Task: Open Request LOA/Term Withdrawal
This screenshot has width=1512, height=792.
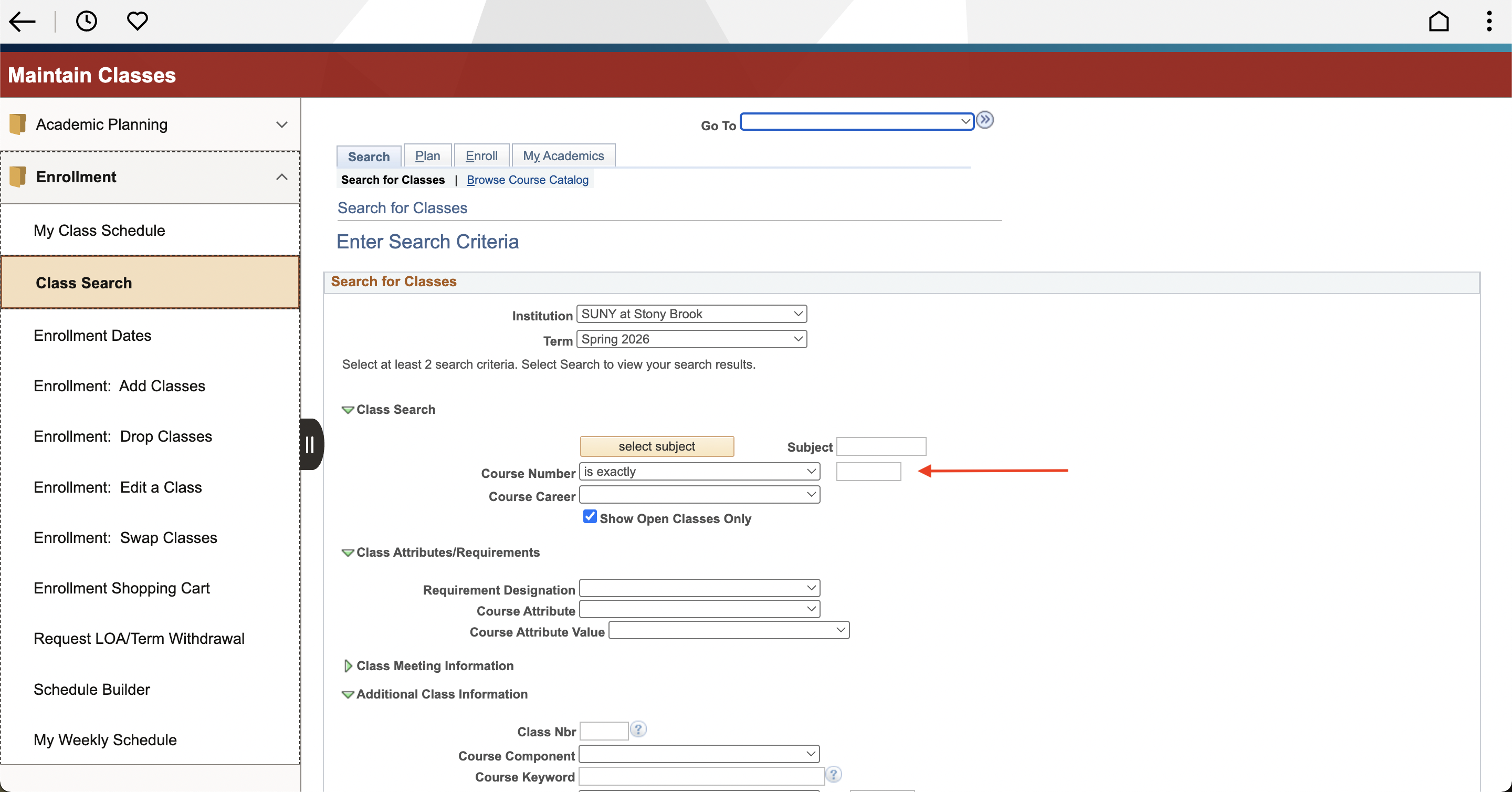Action: coord(150,639)
